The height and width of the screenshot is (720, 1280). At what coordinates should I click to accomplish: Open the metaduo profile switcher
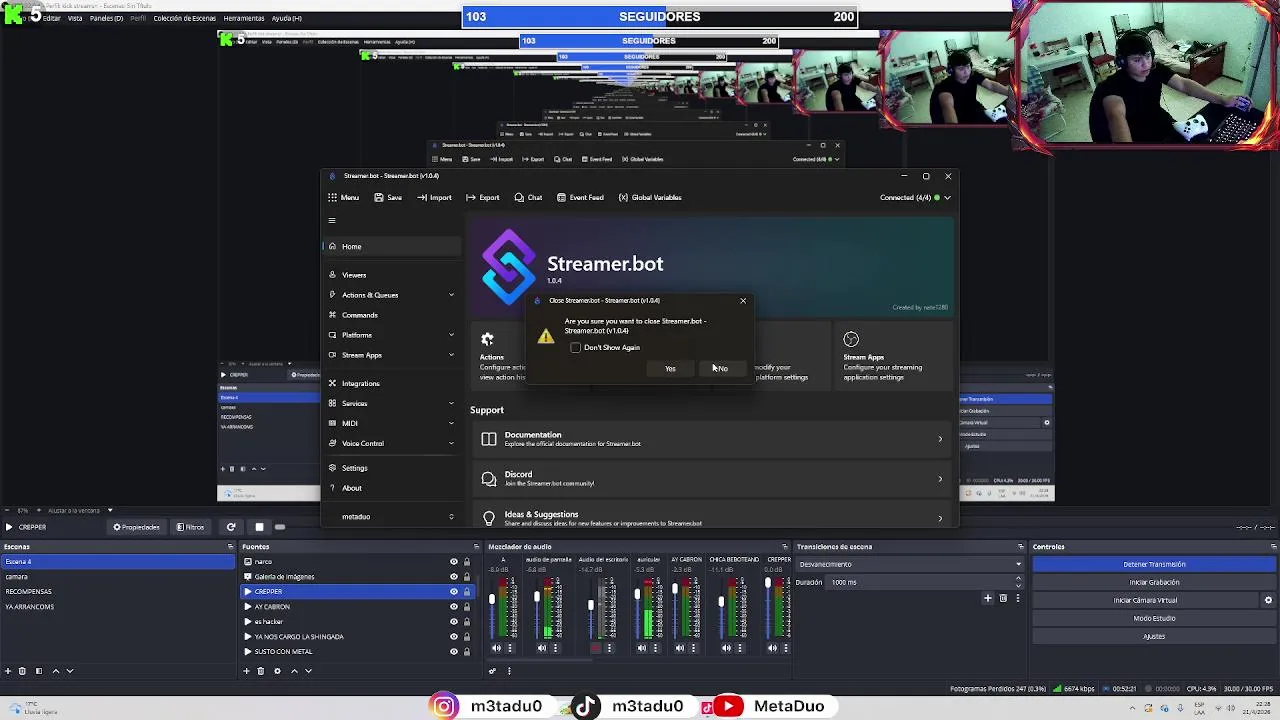392,517
